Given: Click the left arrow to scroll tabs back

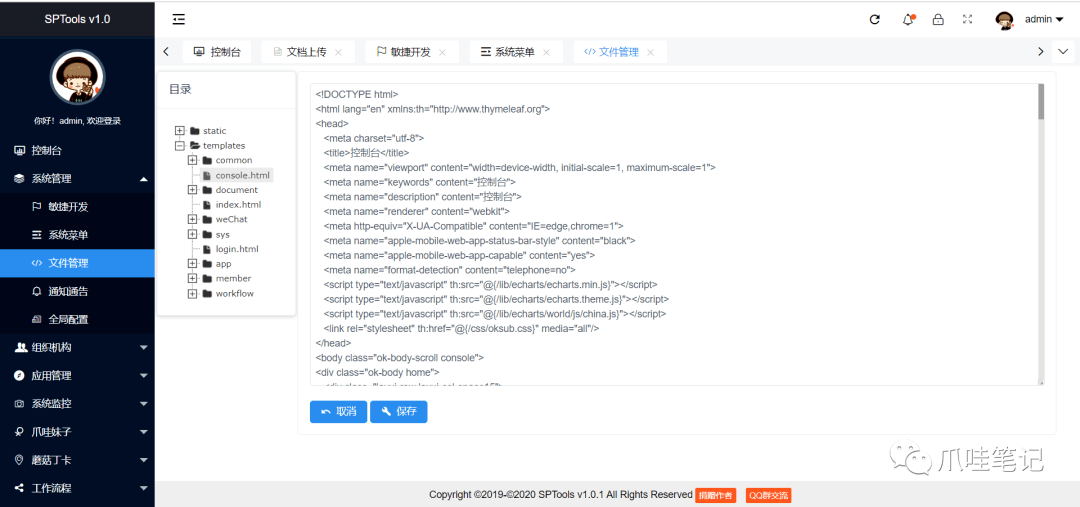Looking at the screenshot, I should pyautogui.click(x=166, y=52).
